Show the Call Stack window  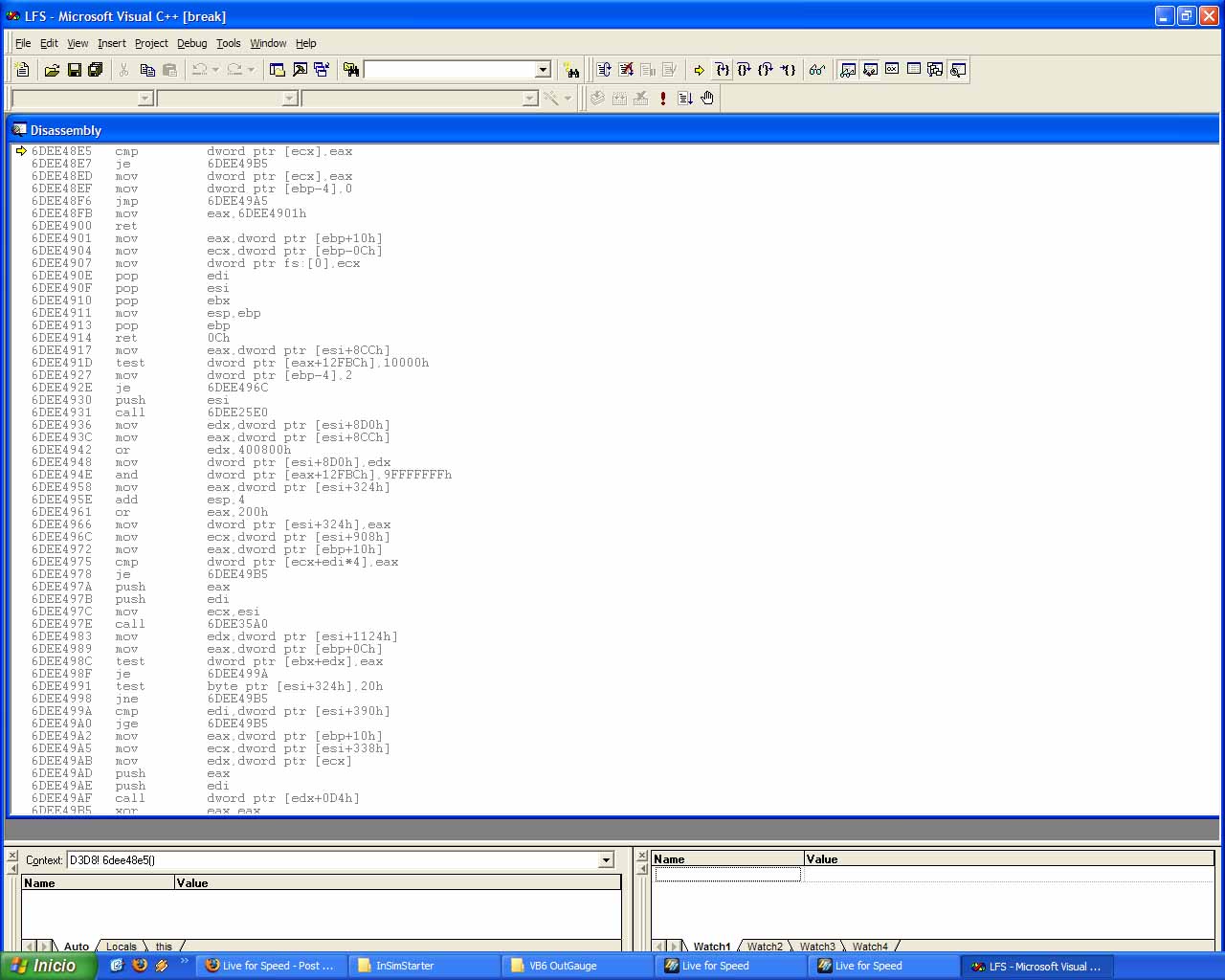[x=935, y=70]
